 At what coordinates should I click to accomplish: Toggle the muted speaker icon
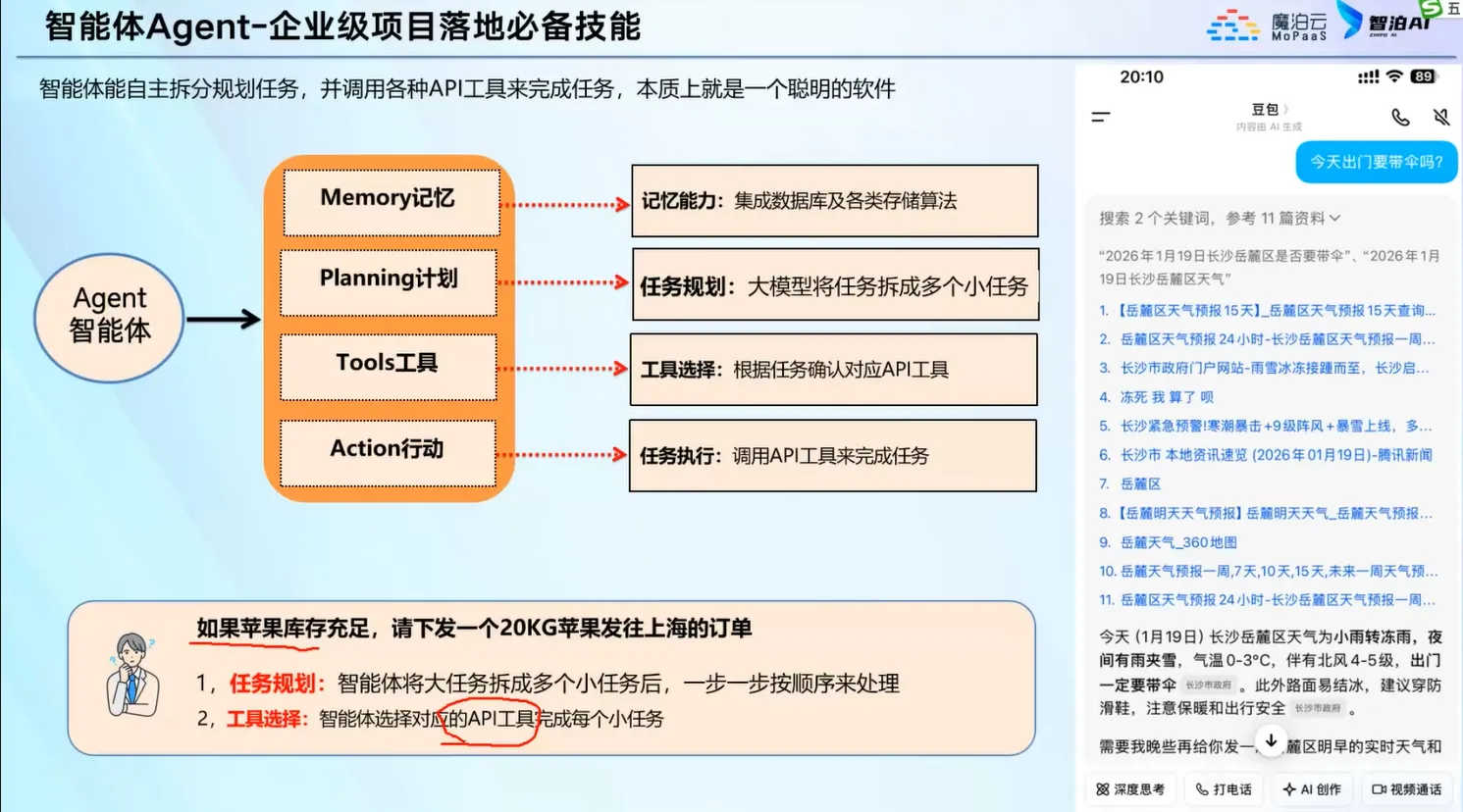(1441, 118)
